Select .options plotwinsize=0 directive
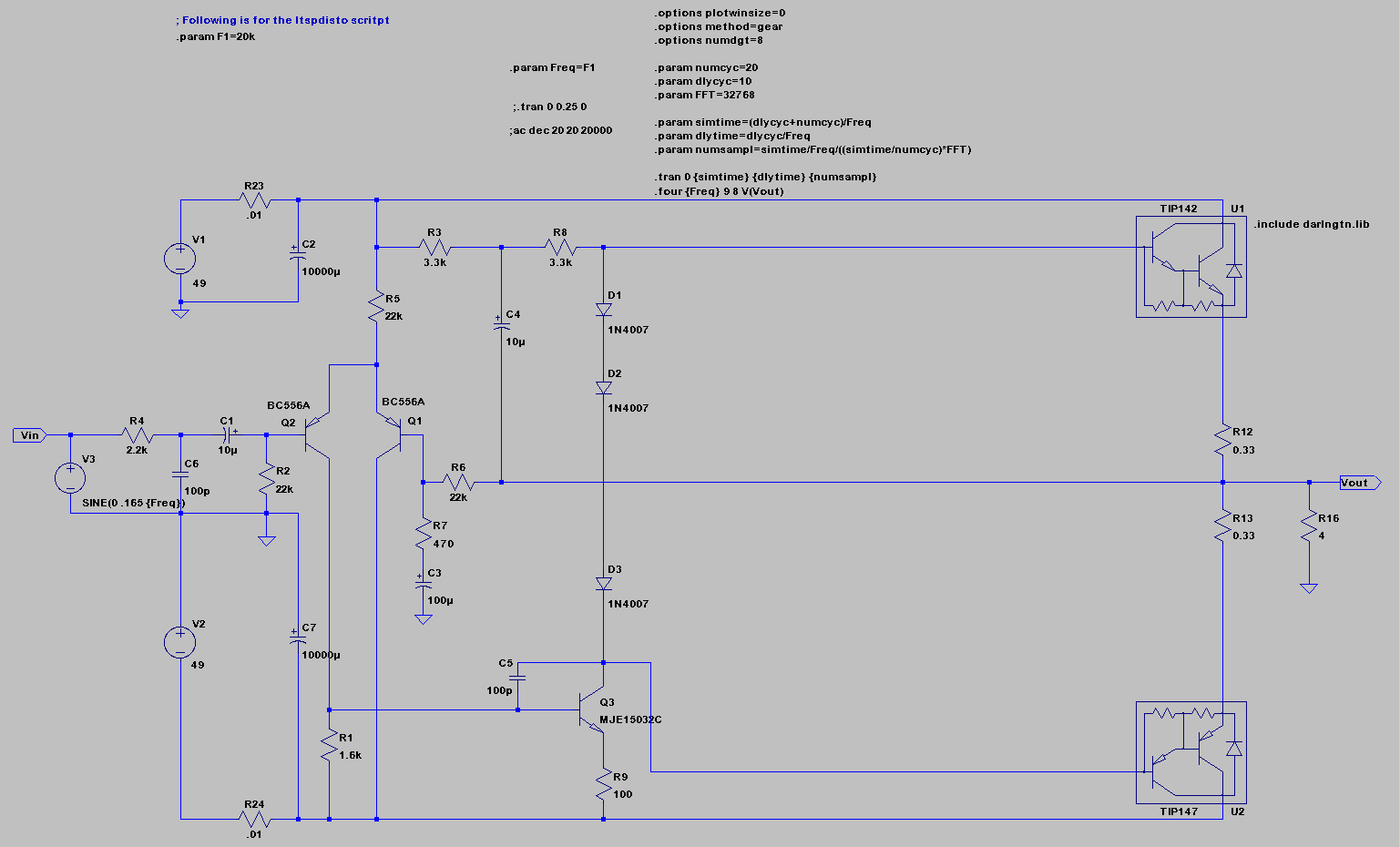Image resolution: width=1400 pixels, height=847 pixels. pos(720,13)
